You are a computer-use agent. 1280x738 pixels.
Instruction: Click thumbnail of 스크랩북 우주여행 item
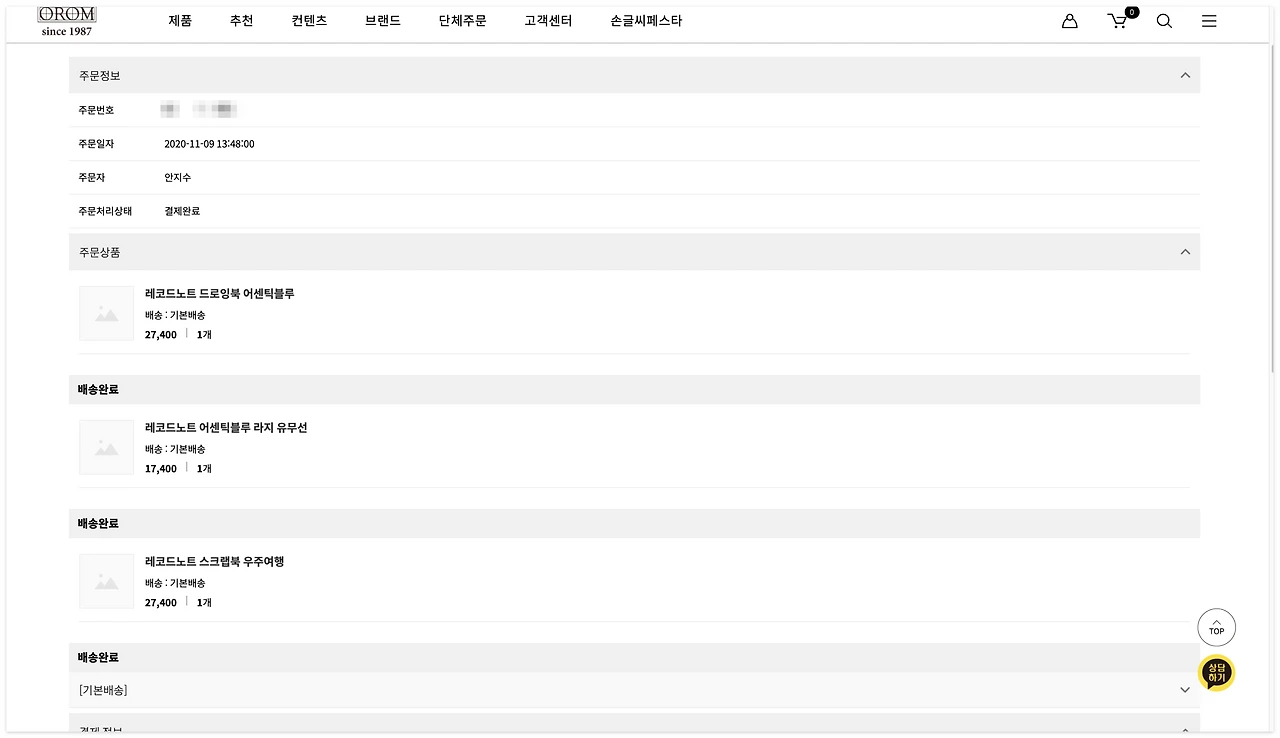point(106,582)
